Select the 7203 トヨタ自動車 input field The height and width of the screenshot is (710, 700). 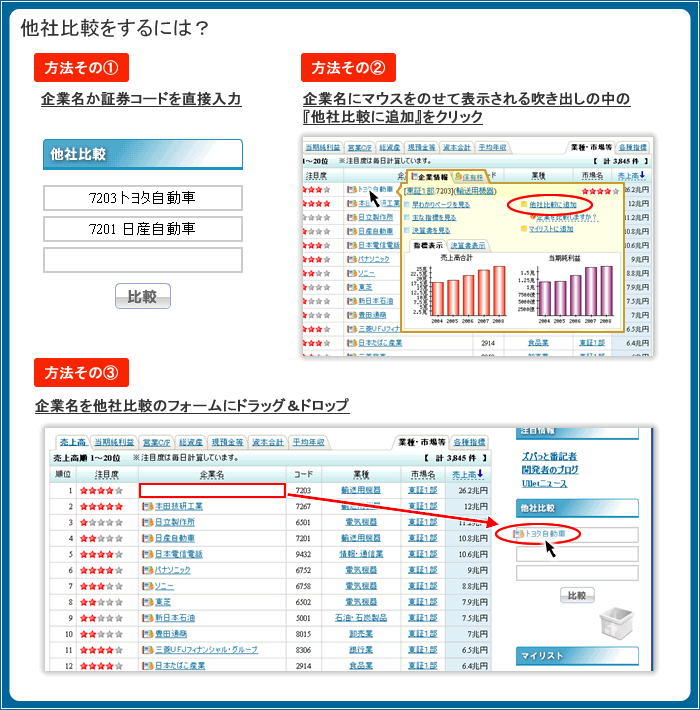143,198
